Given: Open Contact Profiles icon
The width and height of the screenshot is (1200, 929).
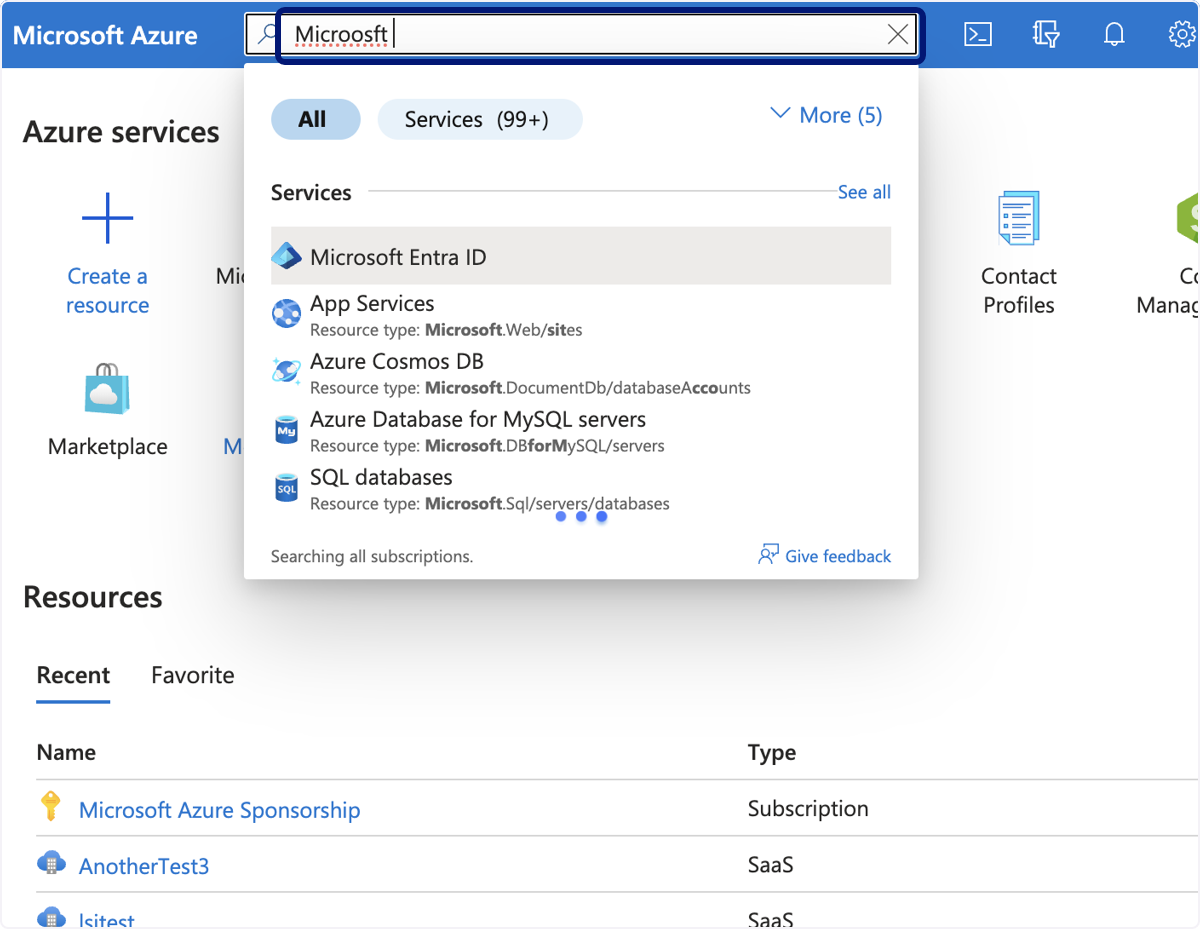Looking at the screenshot, I should coord(1018,218).
